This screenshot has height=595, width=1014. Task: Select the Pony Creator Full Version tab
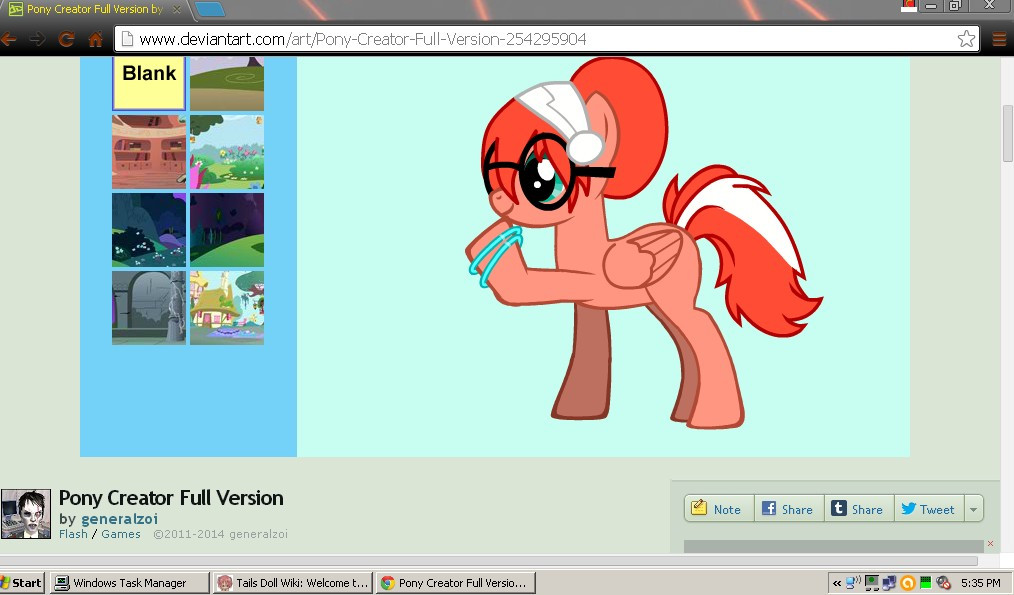pos(94,9)
